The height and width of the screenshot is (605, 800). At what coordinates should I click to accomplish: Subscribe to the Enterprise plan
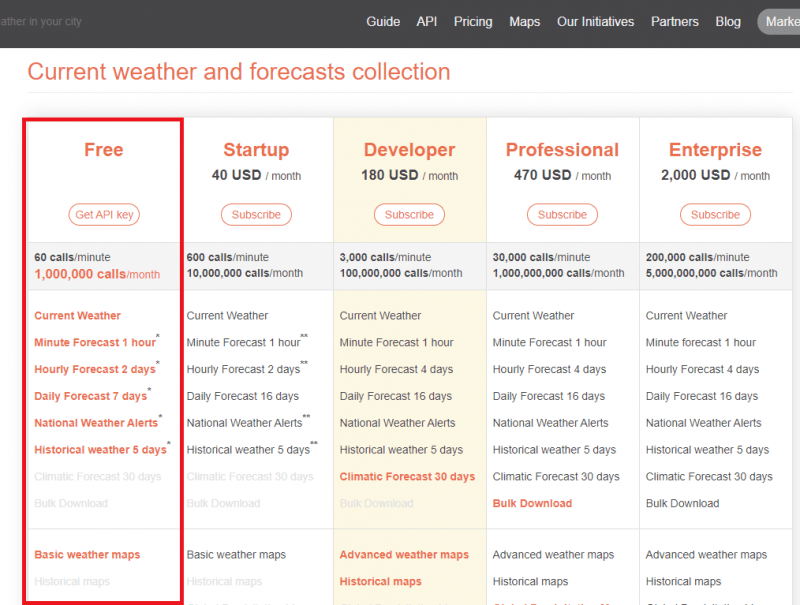715,215
